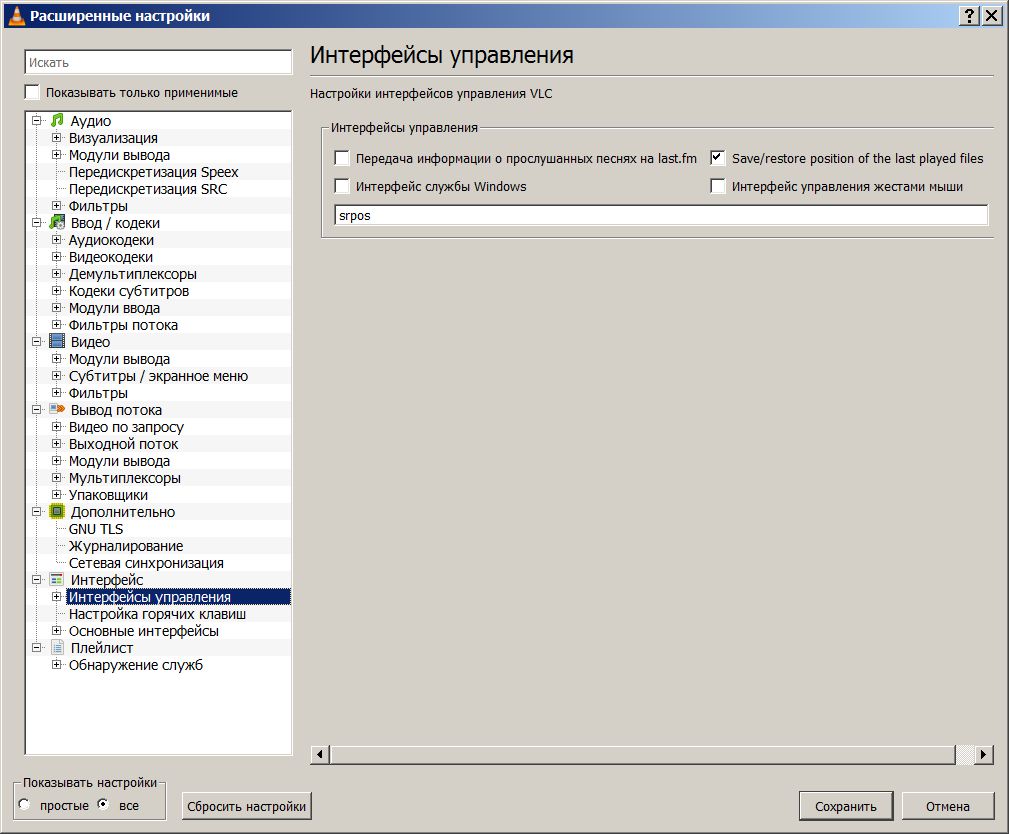
Task: Open Журналирование settings
Action: click(126, 546)
